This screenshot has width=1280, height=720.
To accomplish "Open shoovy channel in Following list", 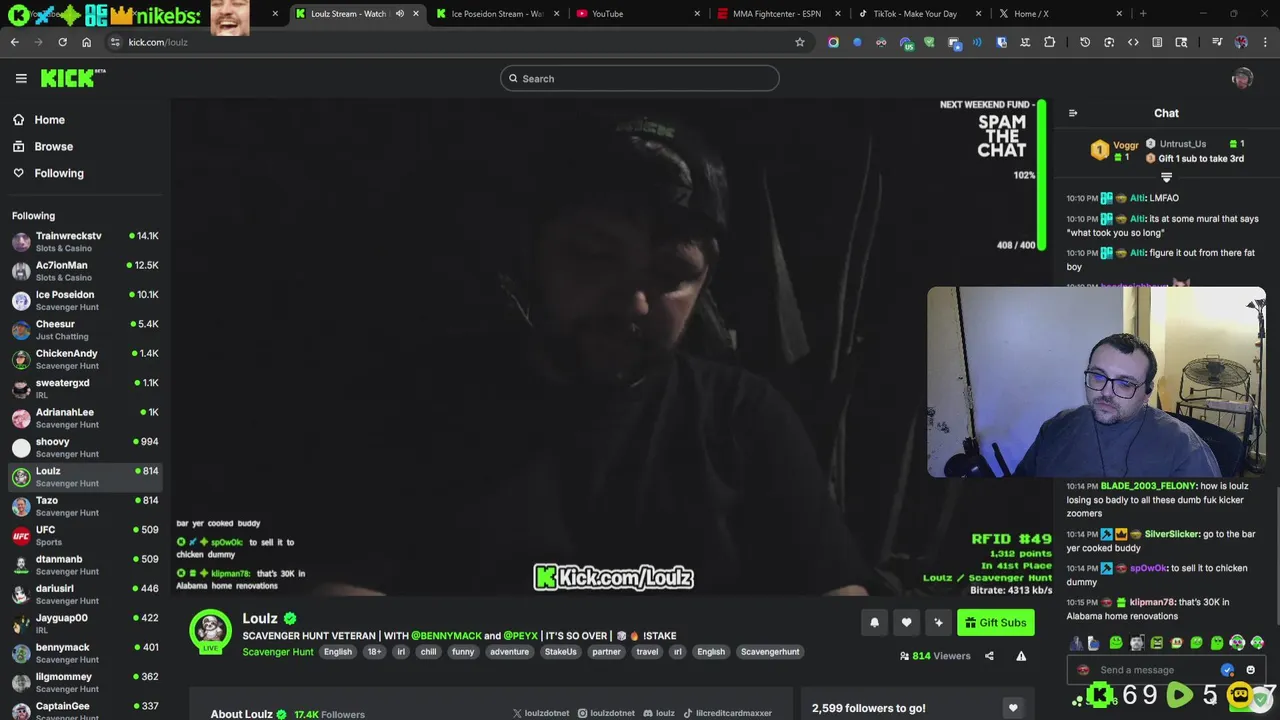I will pos(85,447).
